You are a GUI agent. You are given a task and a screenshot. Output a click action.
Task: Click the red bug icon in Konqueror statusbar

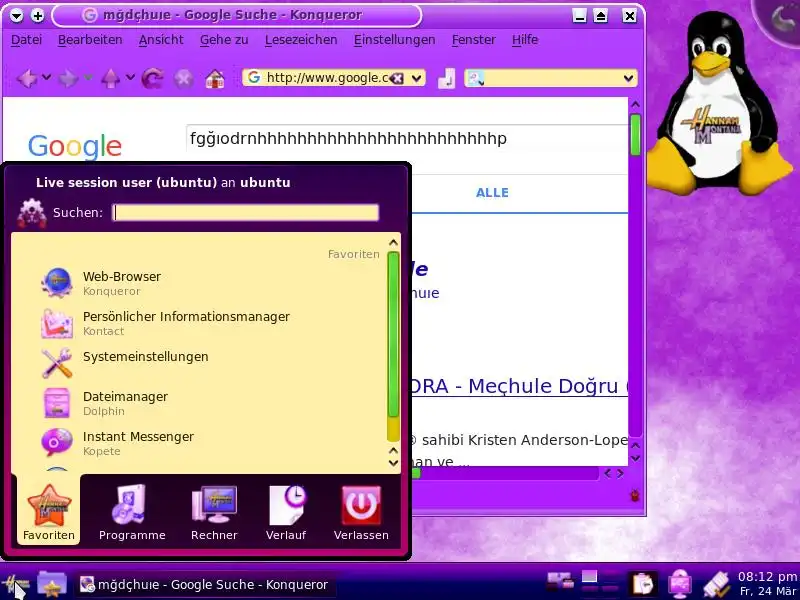[635, 495]
